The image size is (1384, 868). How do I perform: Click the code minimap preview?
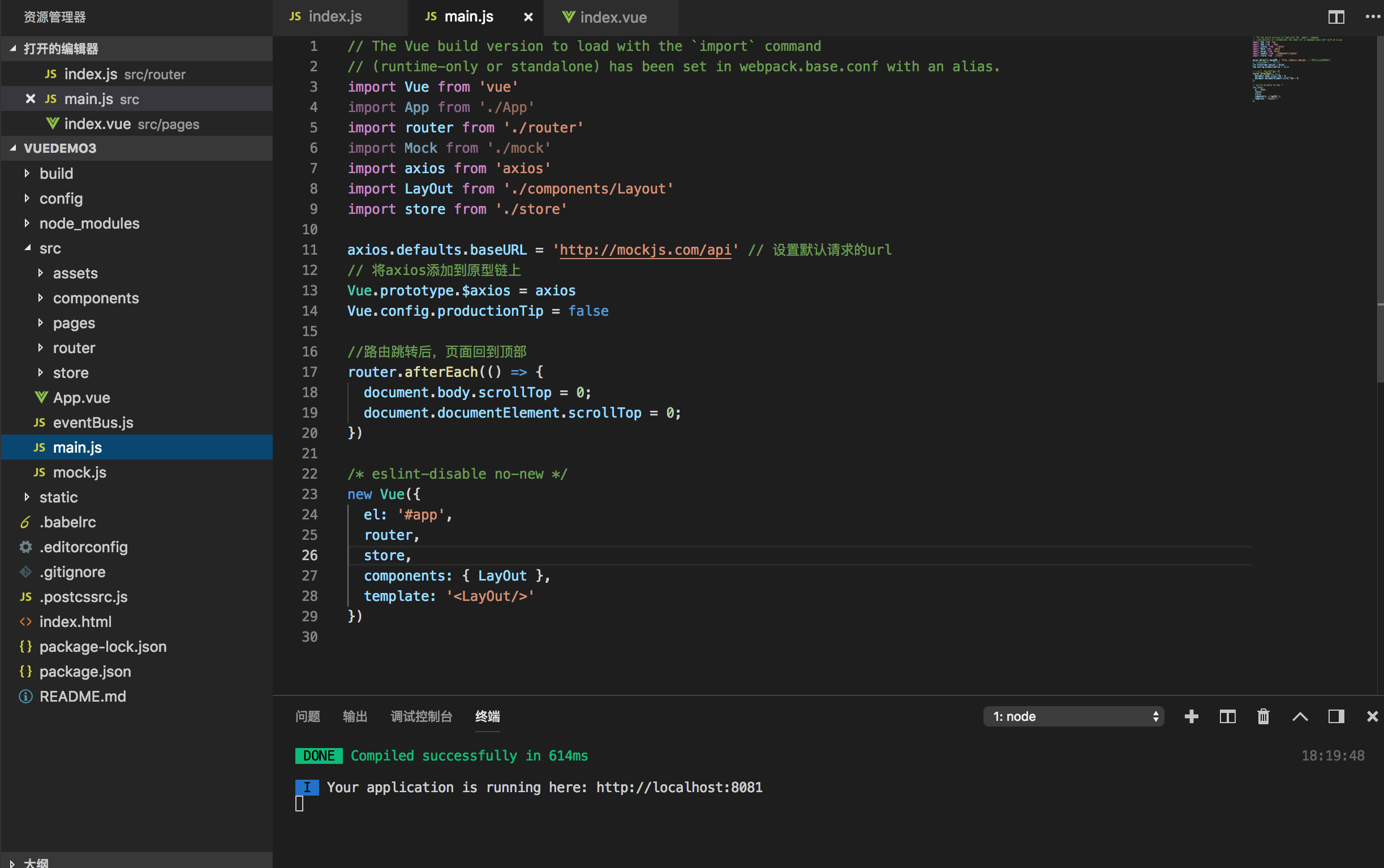pos(1297,69)
